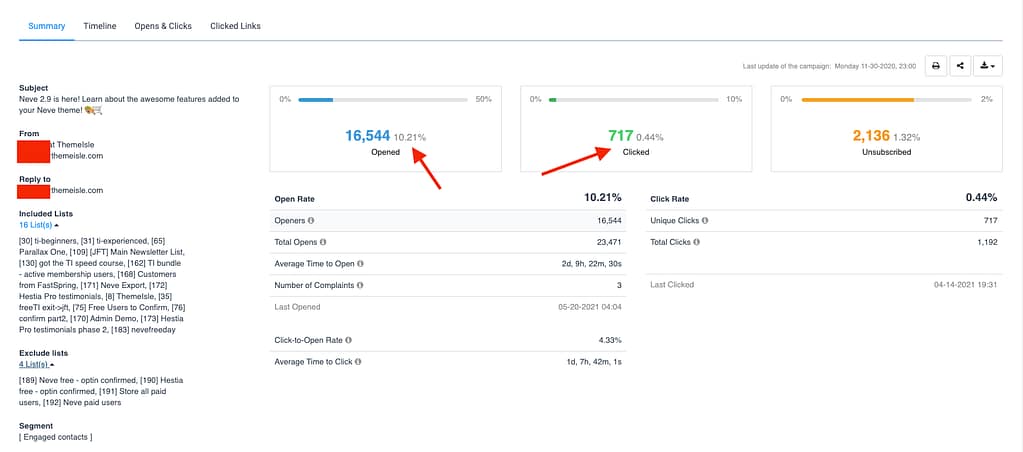Click the share campaign icon
1023x452 pixels.
point(960,66)
